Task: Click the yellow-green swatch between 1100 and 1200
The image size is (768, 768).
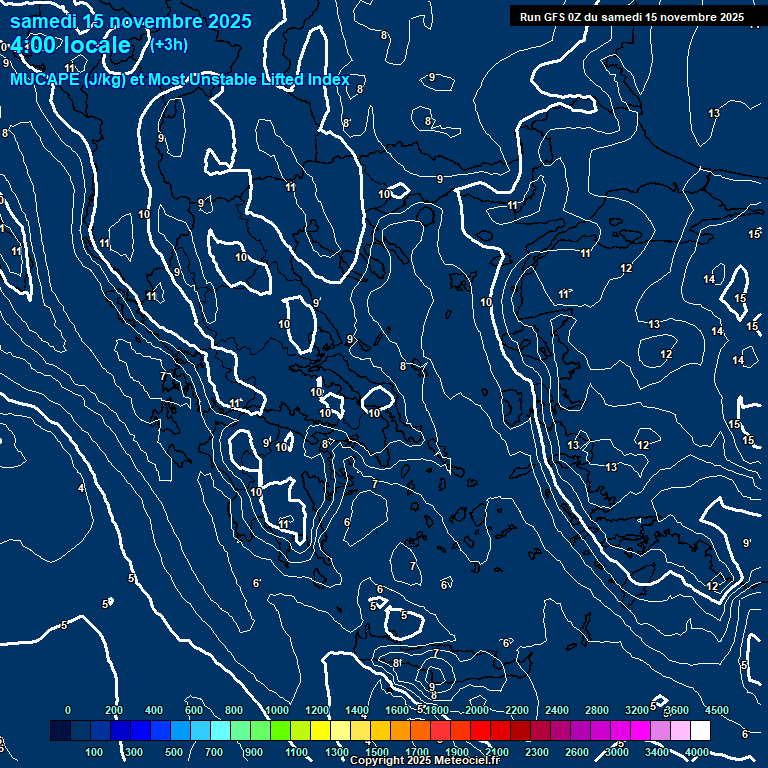Action: [300, 730]
